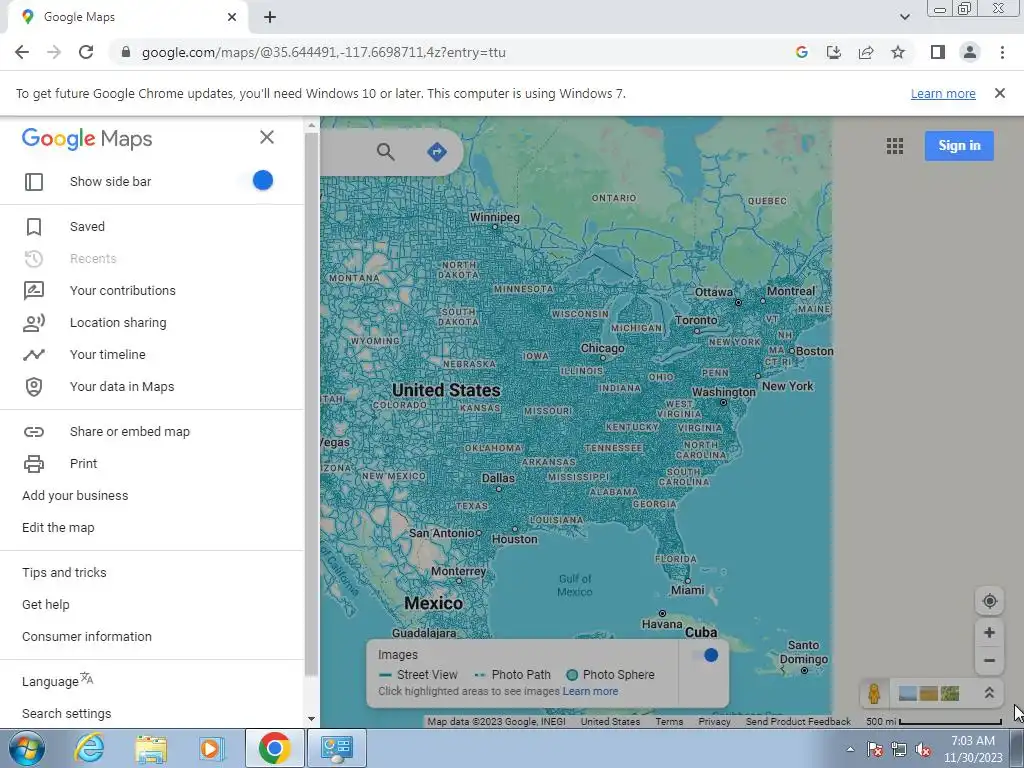Open Your data in Maps
The height and width of the screenshot is (768, 1024).
point(122,387)
